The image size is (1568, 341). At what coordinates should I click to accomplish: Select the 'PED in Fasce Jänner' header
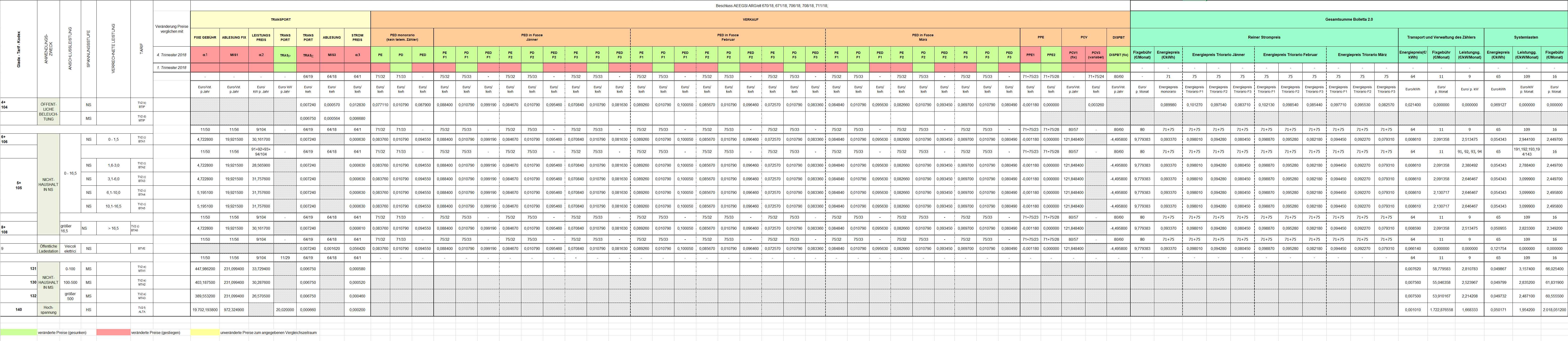coord(532,37)
